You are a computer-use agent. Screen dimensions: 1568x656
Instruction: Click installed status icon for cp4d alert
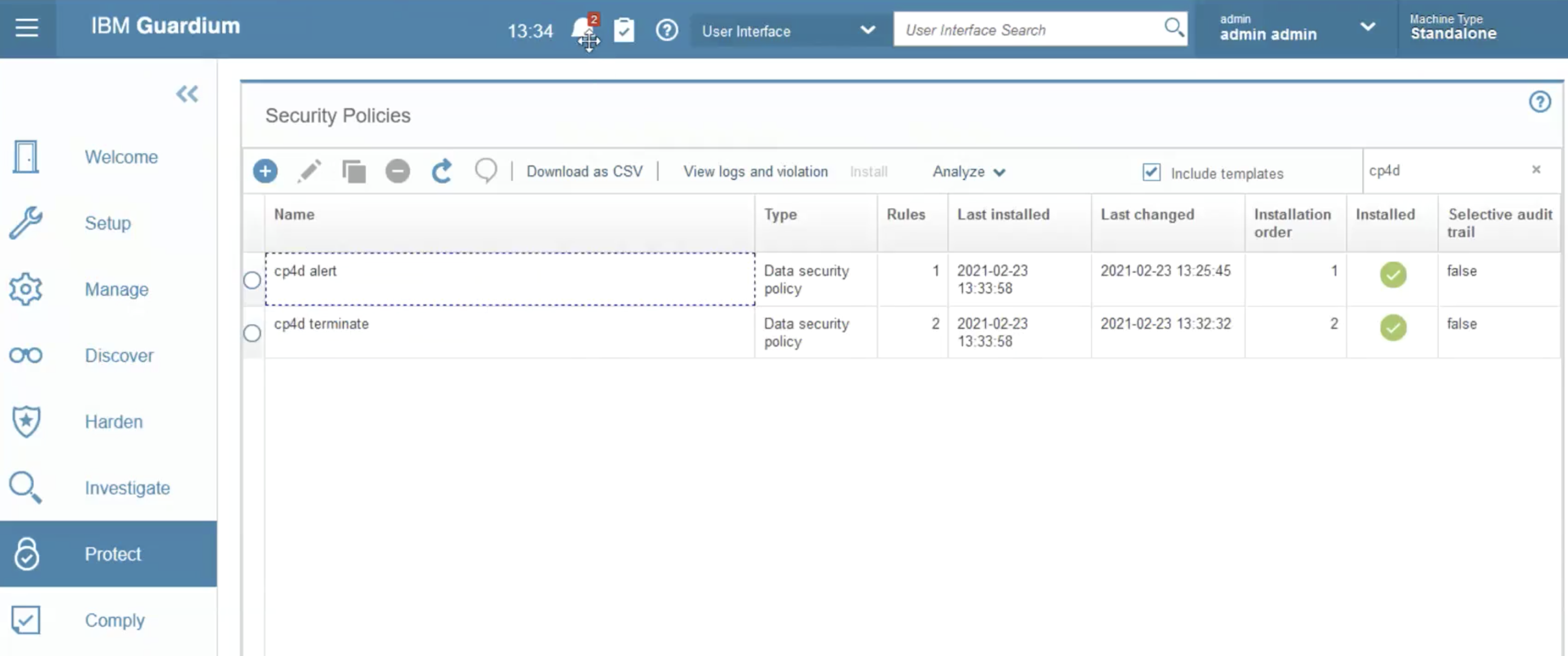(1393, 274)
